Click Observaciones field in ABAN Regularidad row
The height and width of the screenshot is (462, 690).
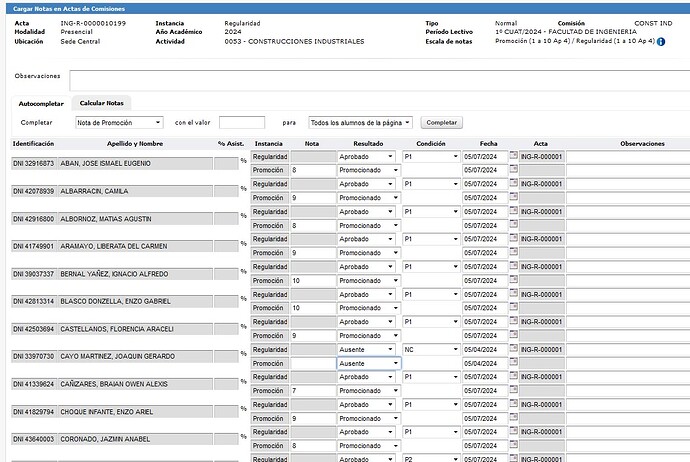pyautogui.click(x=628, y=157)
